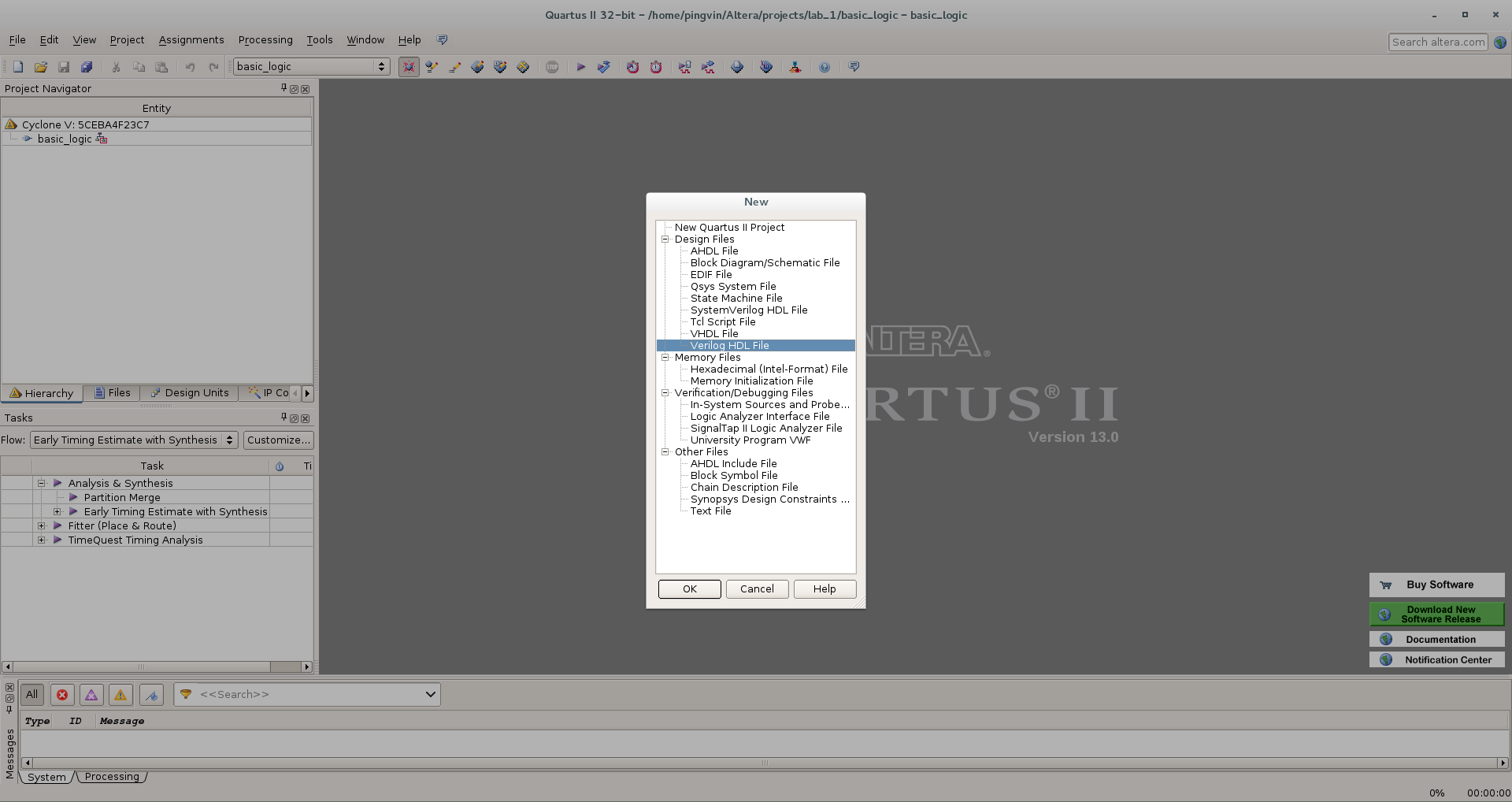This screenshot has width=1512, height=802.
Task: Click the globe icon beside Search altera.com
Action: click(x=1500, y=43)
